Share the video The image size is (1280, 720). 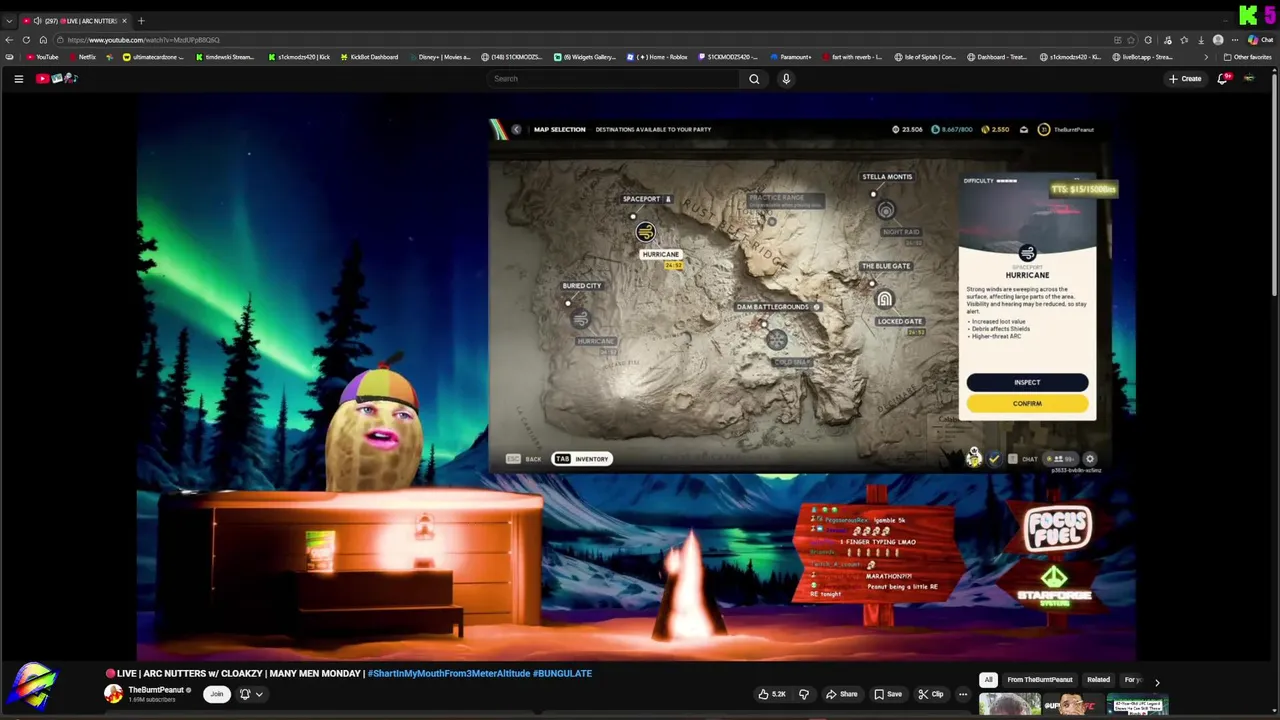pos(842,694)
